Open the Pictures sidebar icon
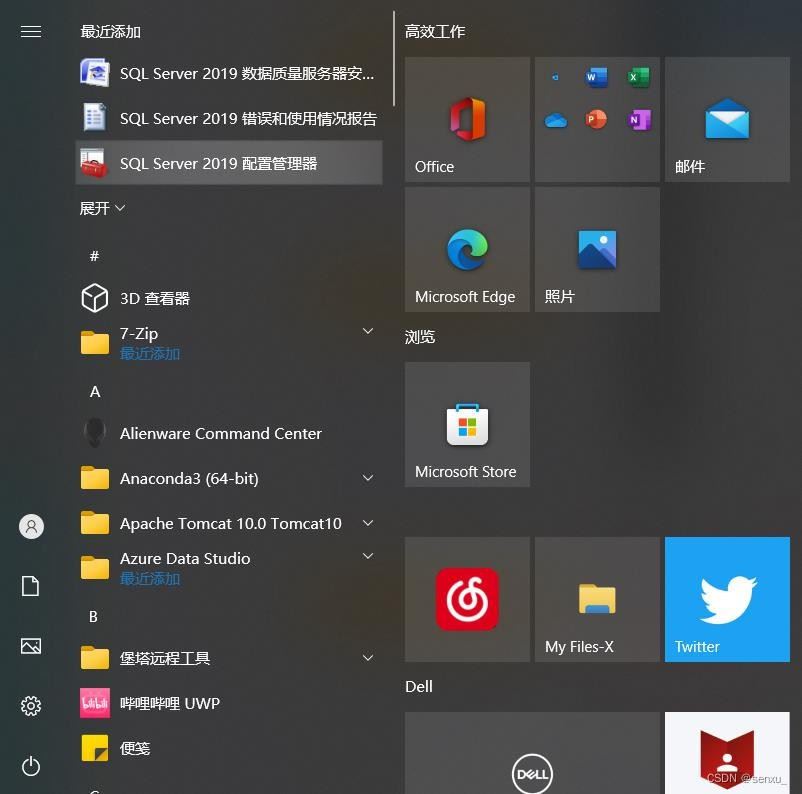 (31, 646)
